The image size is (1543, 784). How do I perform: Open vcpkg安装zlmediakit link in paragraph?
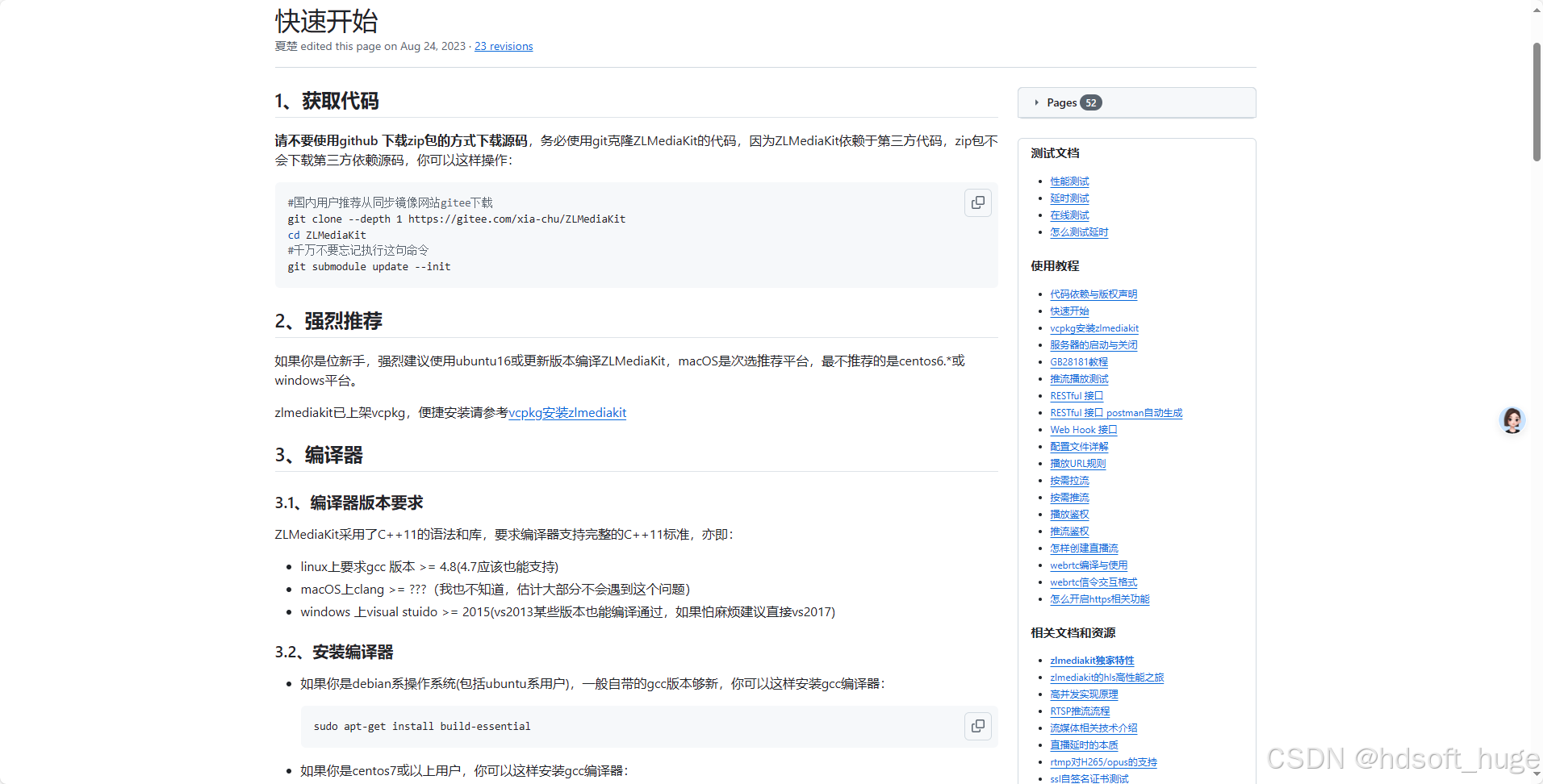pos(567,413)
